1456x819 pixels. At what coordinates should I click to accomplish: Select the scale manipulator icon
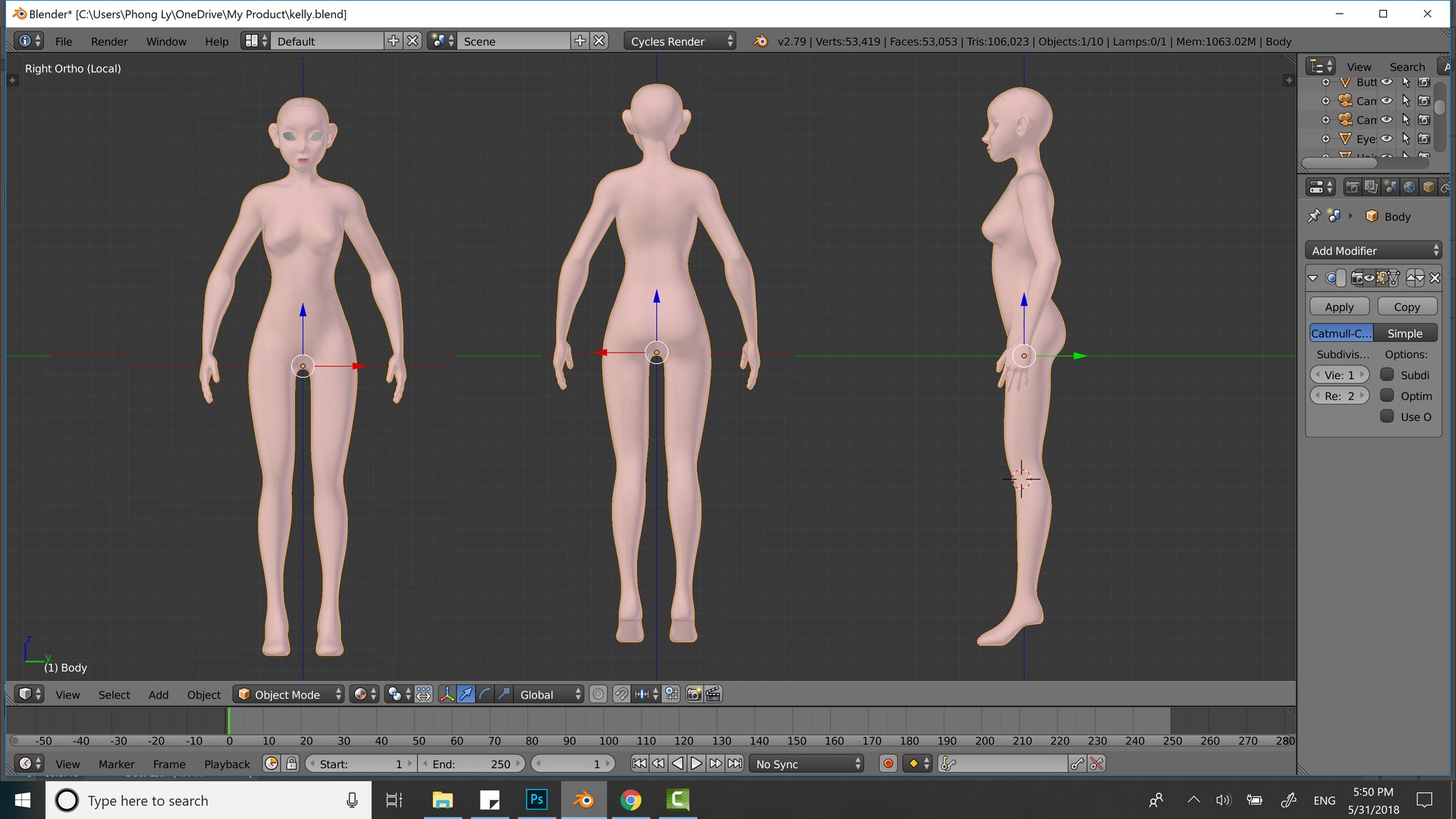(x=504, y=695)
